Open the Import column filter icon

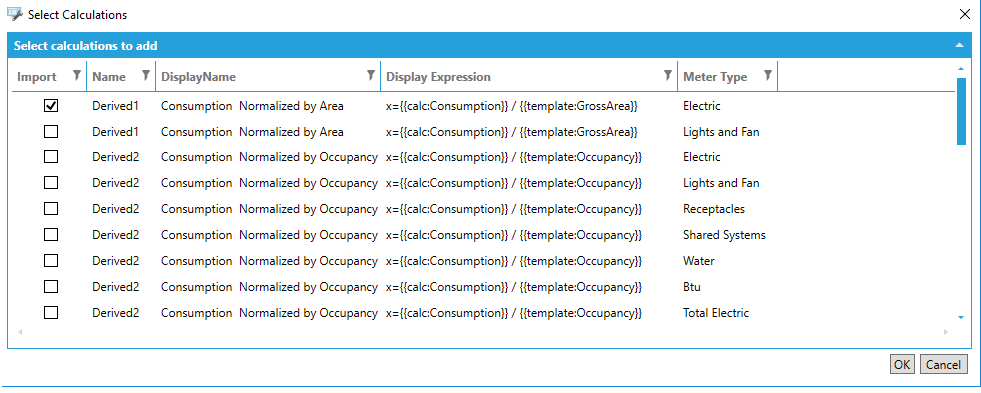click(77, 76)
